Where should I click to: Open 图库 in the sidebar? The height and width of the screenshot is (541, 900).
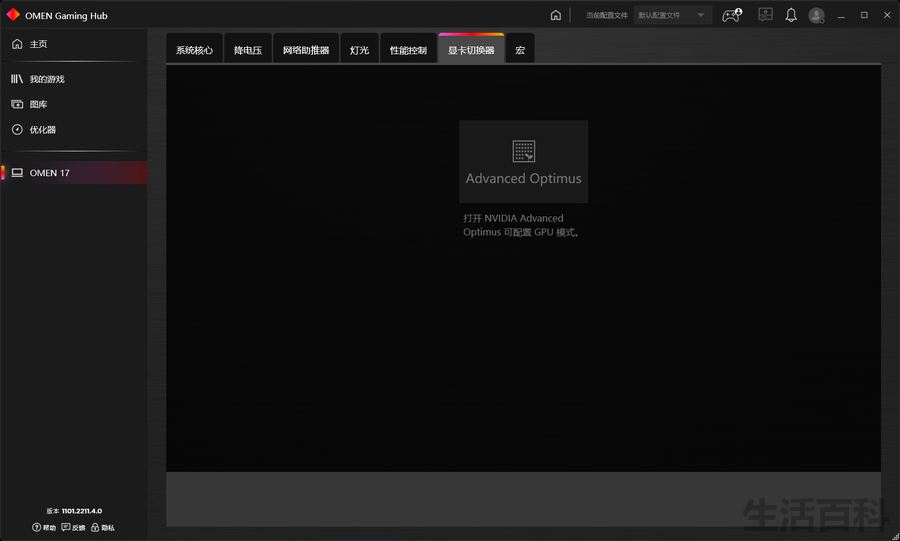pos(73,104)
